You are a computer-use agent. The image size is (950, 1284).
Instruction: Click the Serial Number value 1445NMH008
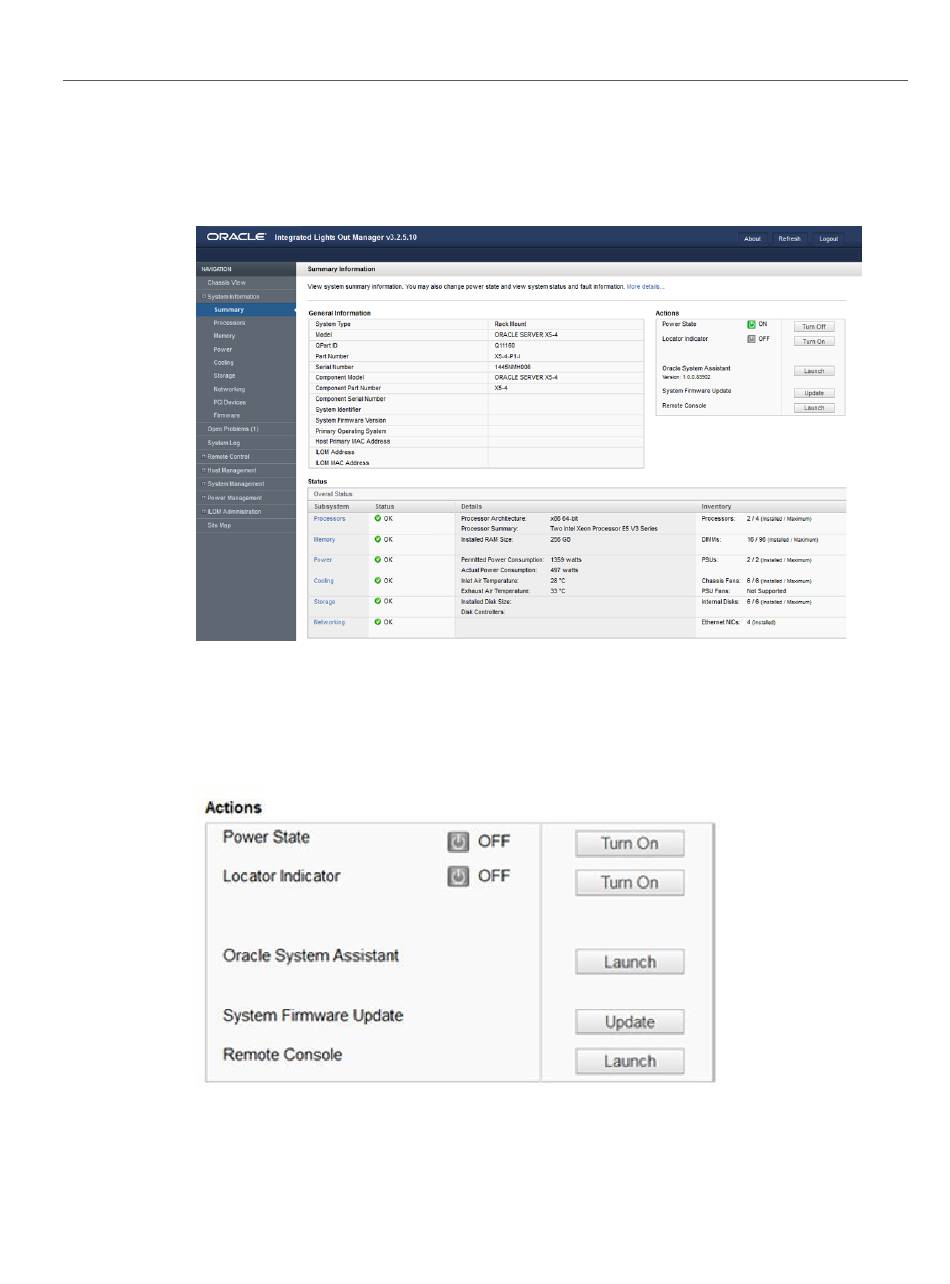[x=517, y=366]
